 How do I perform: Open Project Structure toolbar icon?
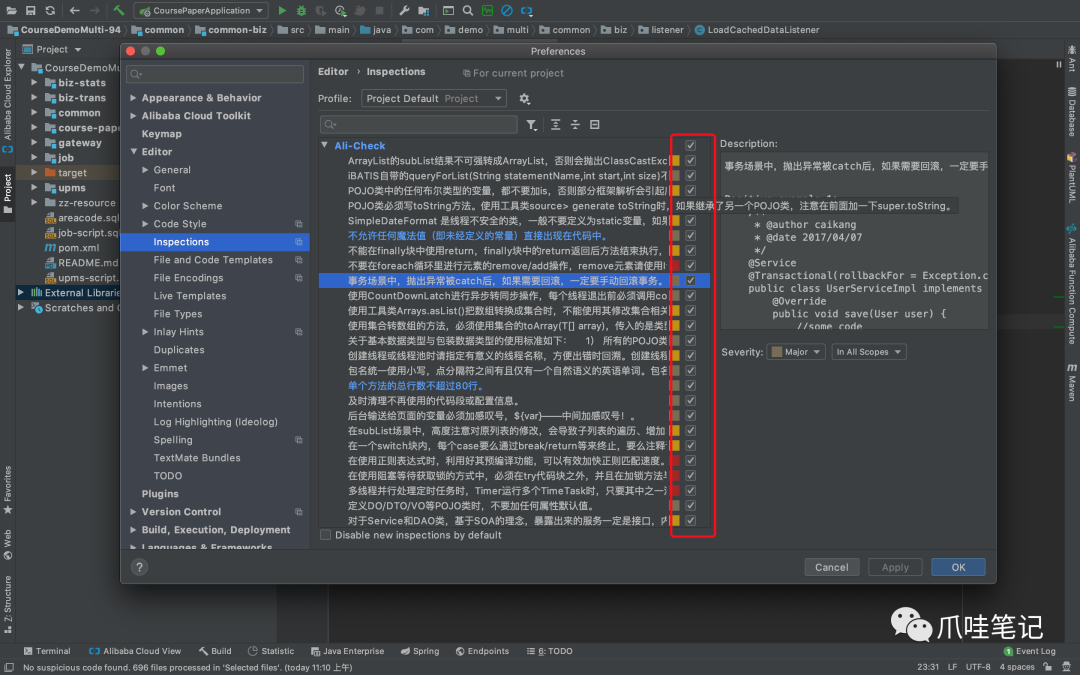424,10
